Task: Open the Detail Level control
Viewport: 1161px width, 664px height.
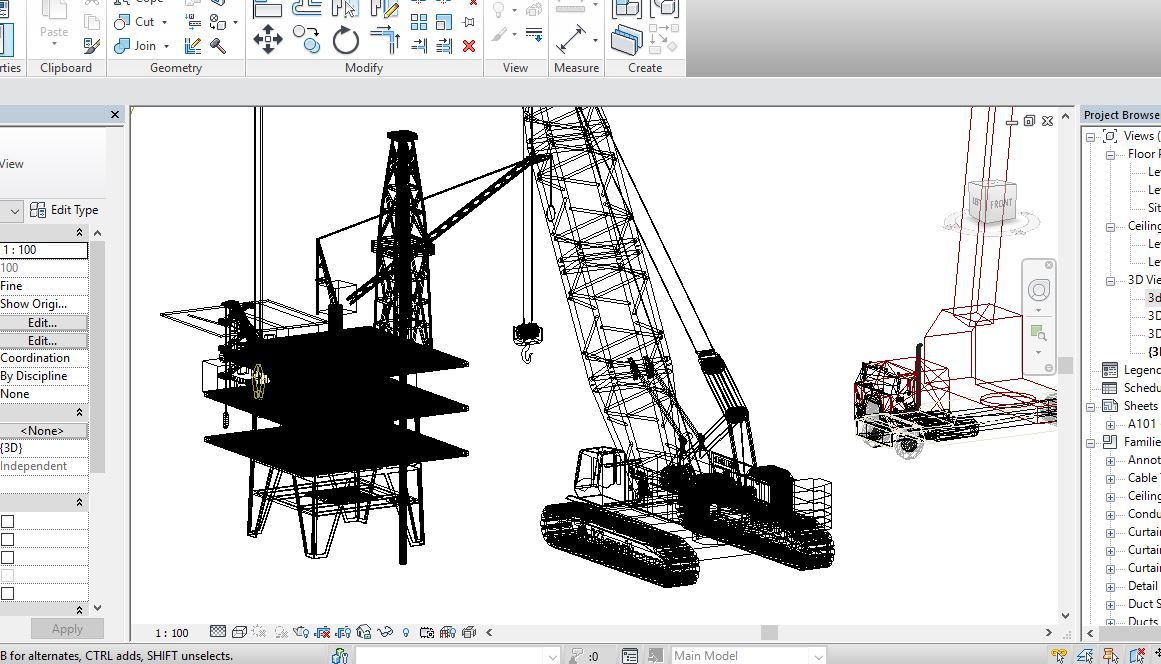Action: pos(218,632)
